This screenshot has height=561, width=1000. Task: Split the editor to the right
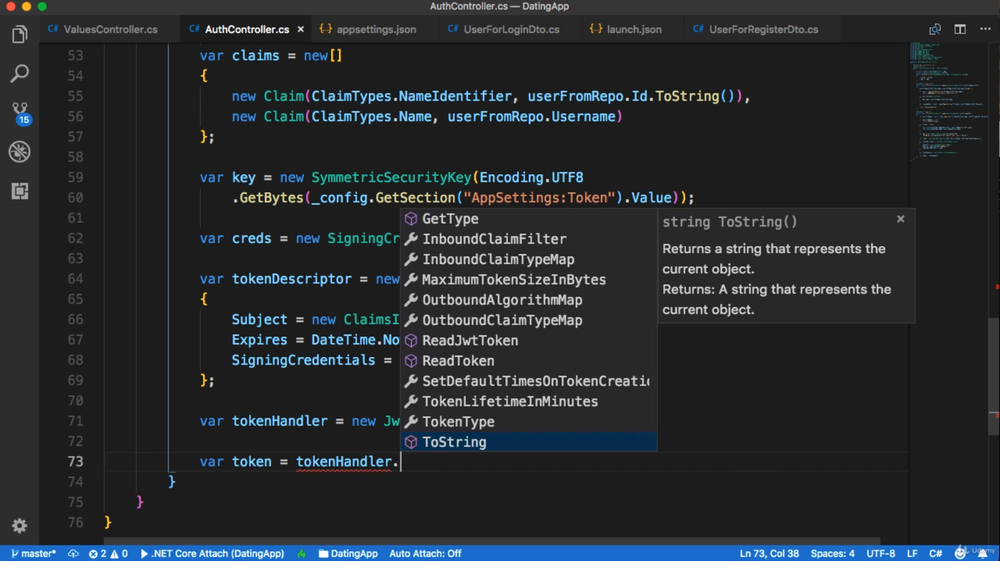pos(960,29)
